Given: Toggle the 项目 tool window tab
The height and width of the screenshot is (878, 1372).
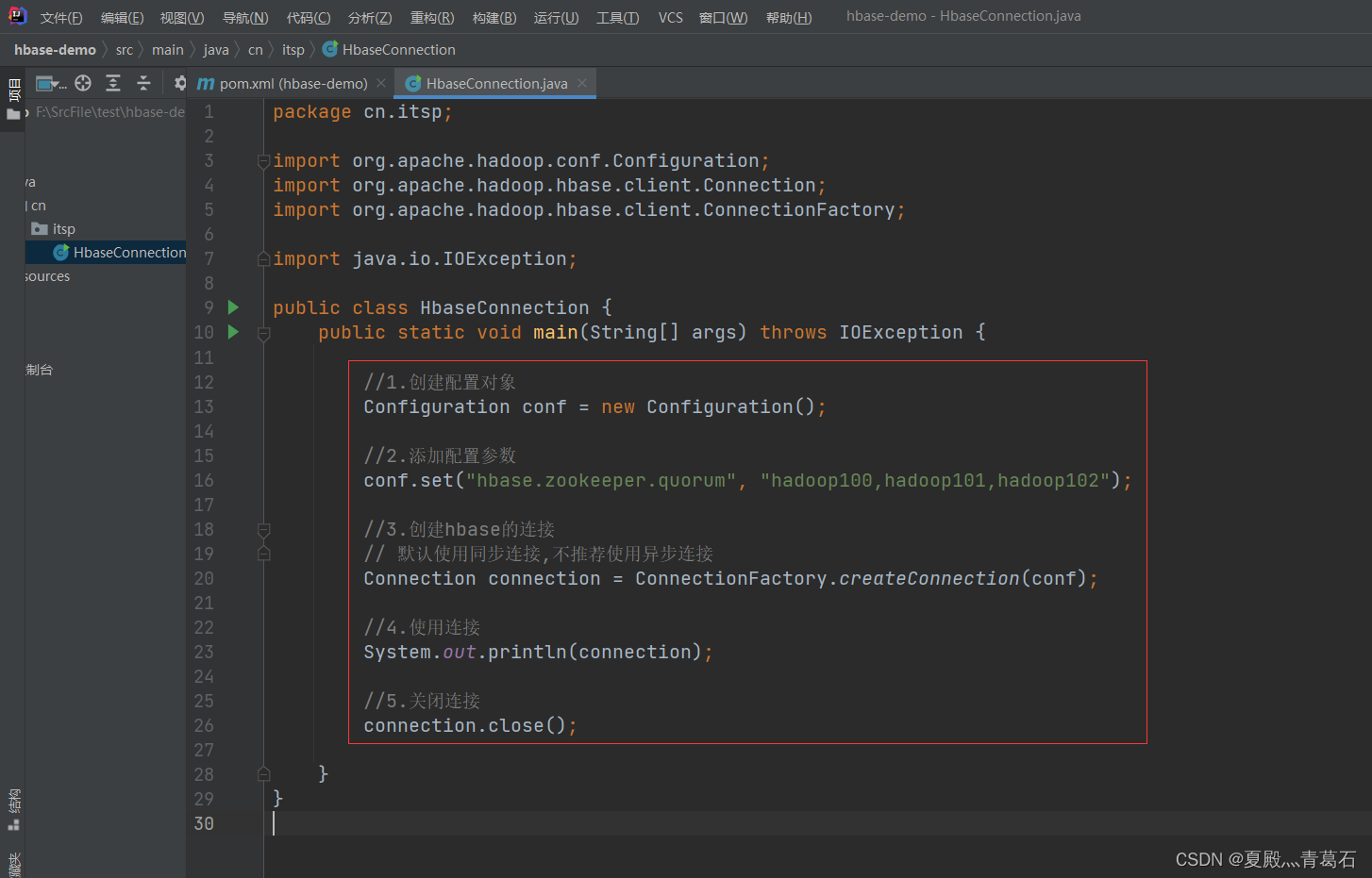Looking at the screenshot, I should 13,100.
